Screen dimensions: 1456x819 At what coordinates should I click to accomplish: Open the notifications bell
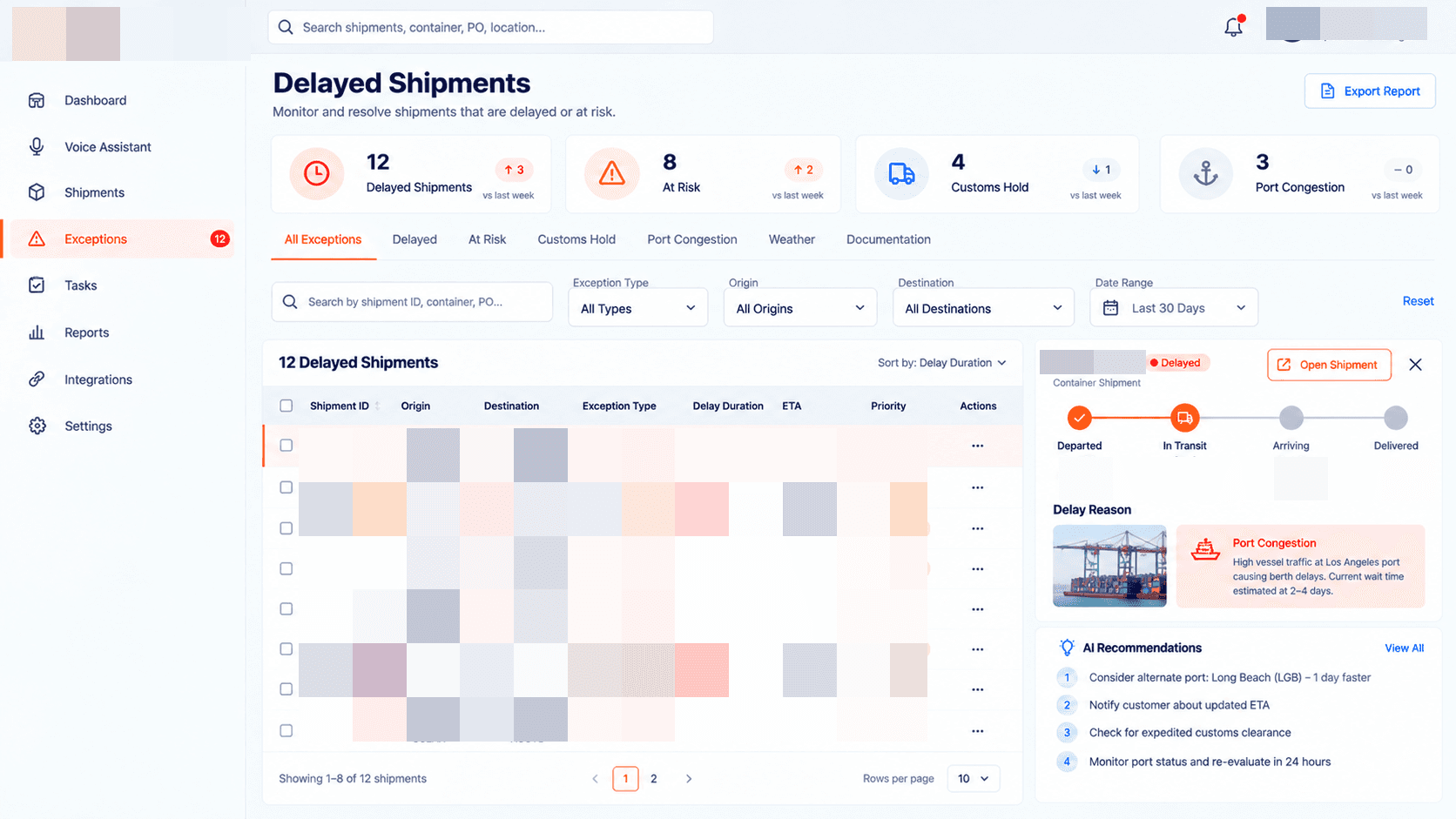click(1233, 27)
